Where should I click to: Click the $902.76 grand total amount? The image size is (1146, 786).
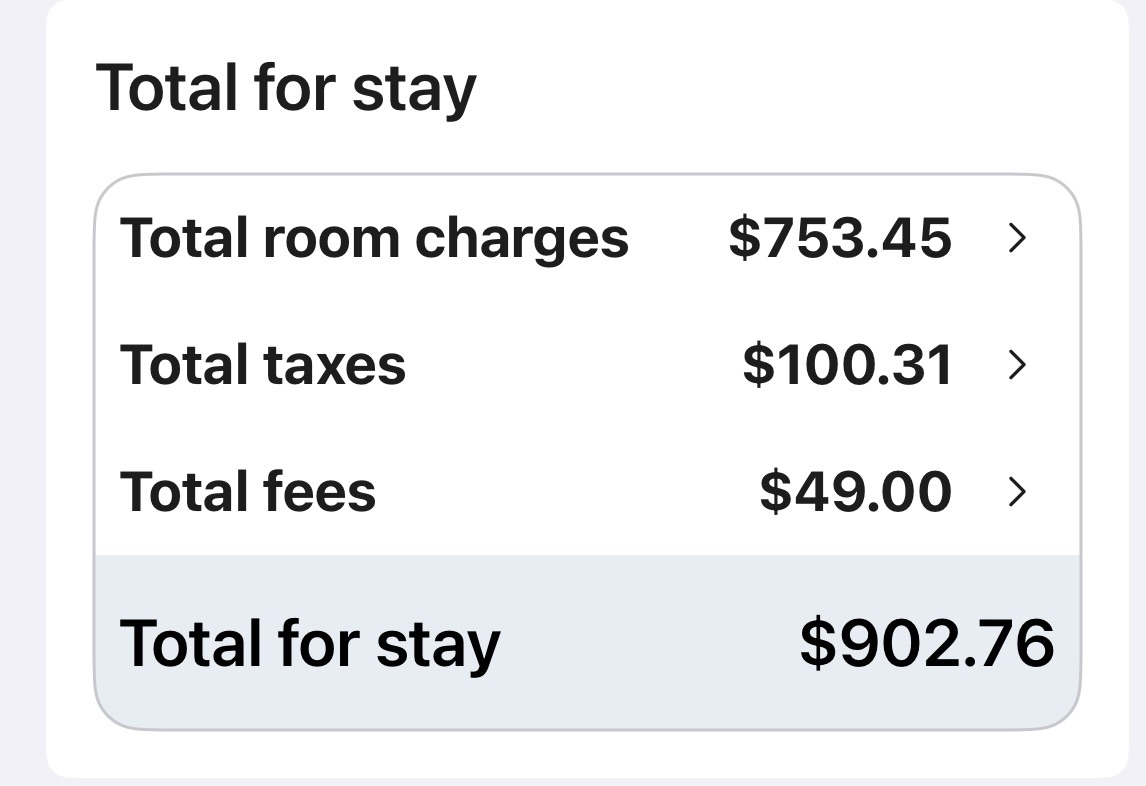[927, 643]
